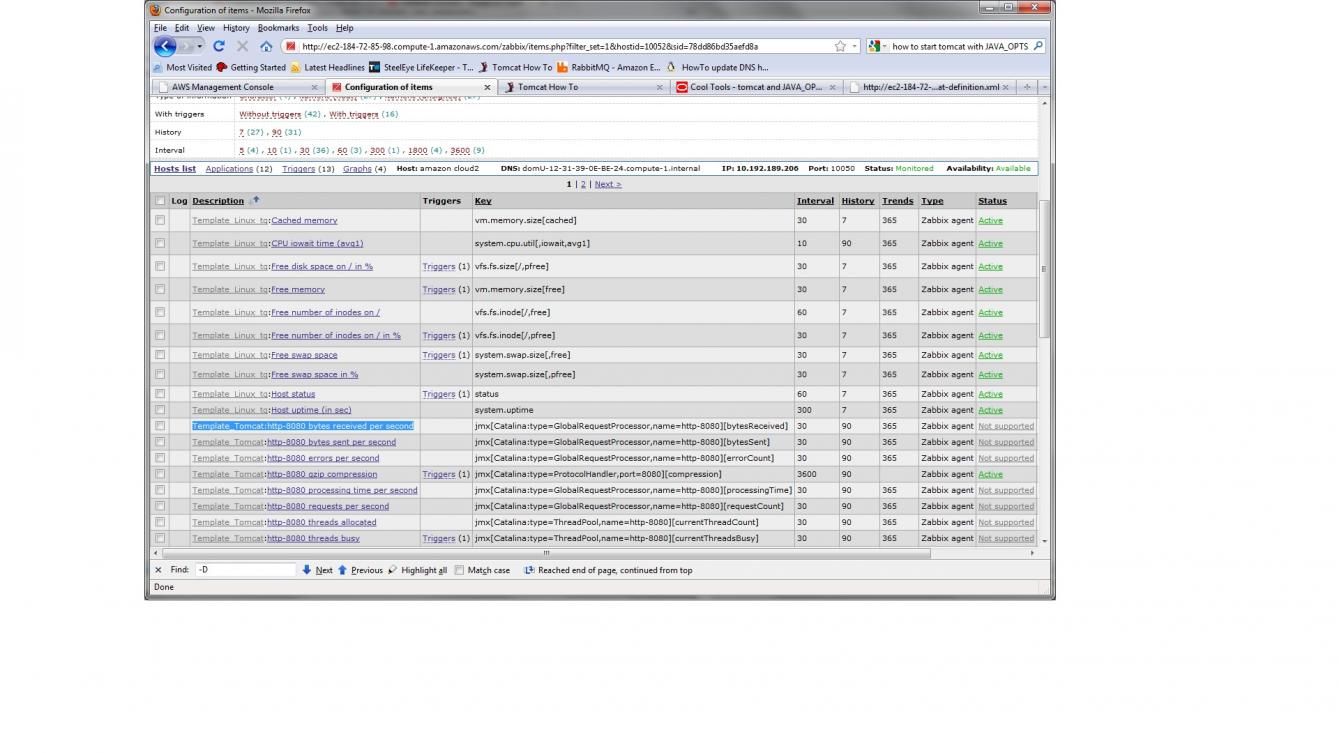The height and width of the screenshot is (753, 1339).
Task: Open the Home page icon
Action: pos(266,46)
